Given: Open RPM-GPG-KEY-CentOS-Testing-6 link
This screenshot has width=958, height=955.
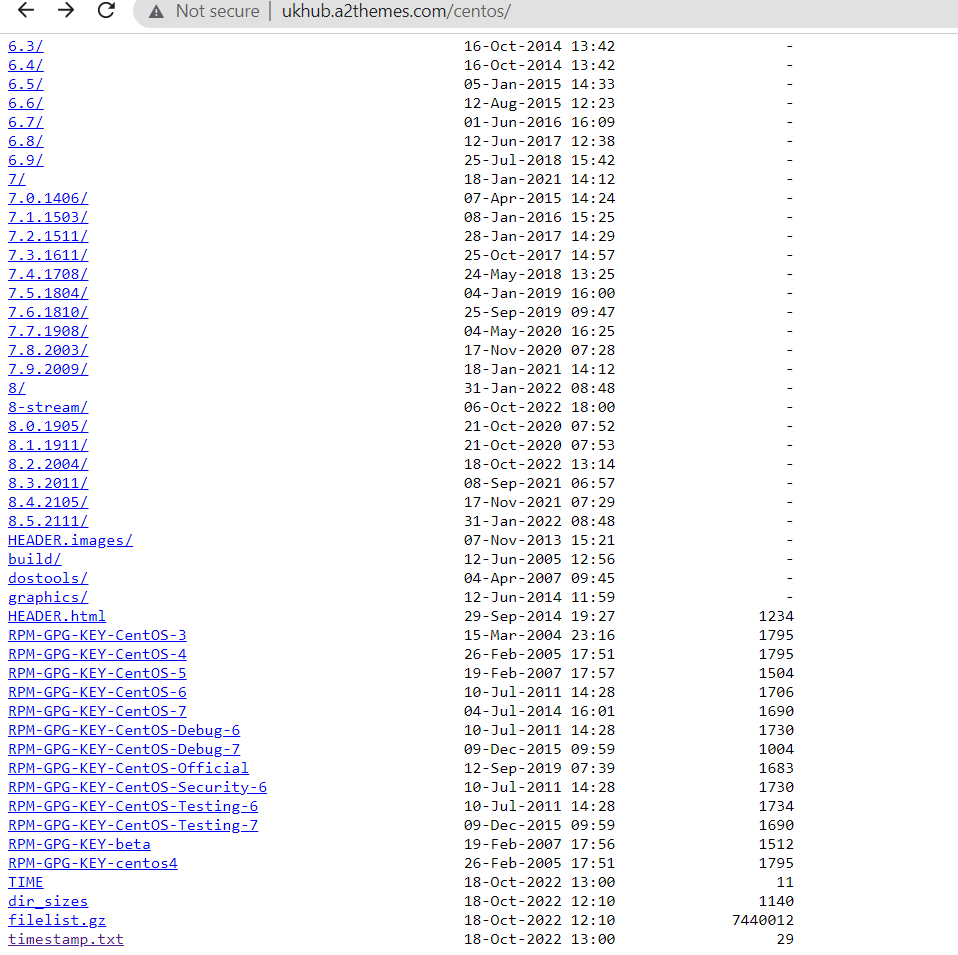Looking at the screenshot, I should (133, 807).
